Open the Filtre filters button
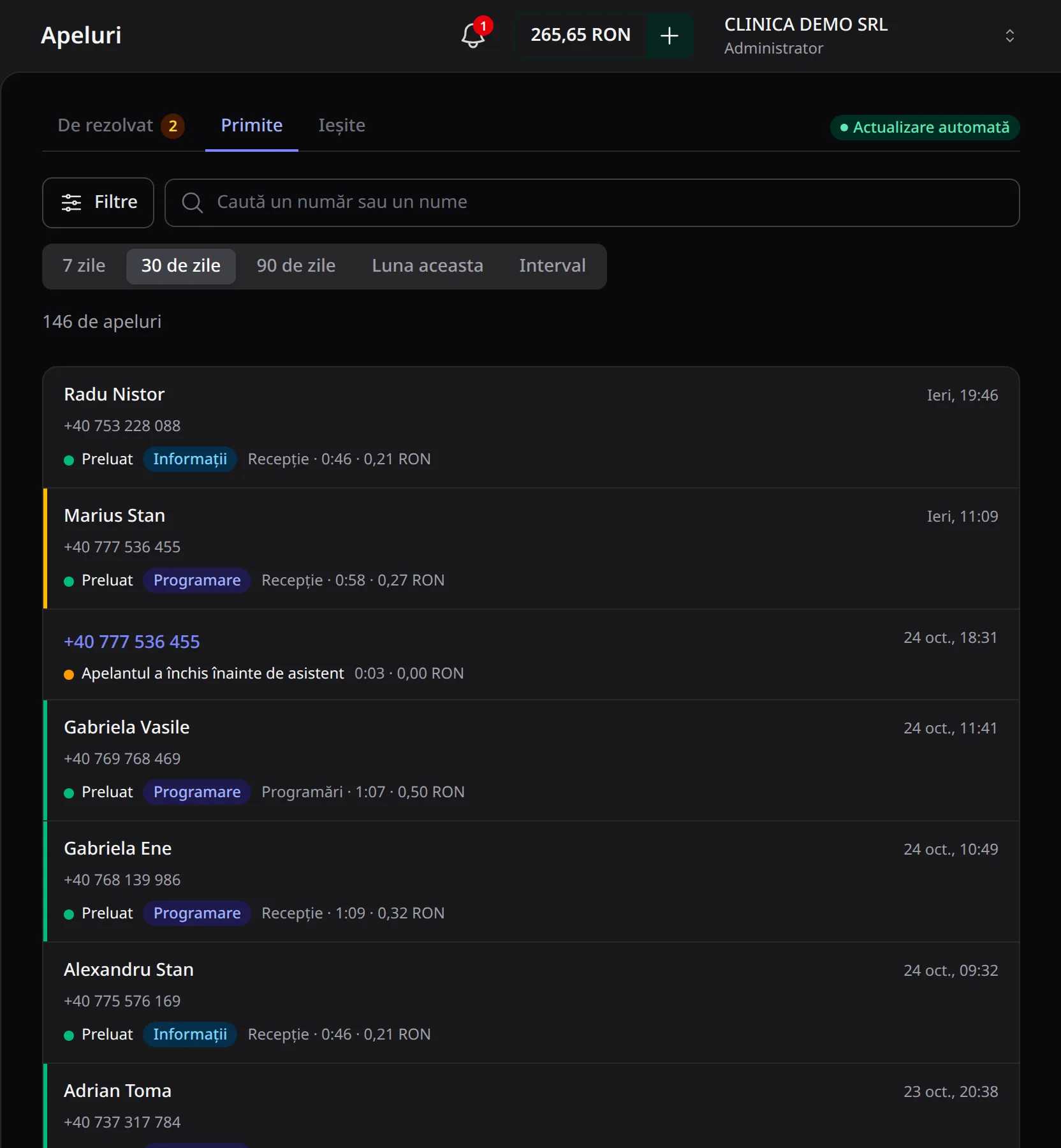 pyautogui.click(x=98, y=203)
